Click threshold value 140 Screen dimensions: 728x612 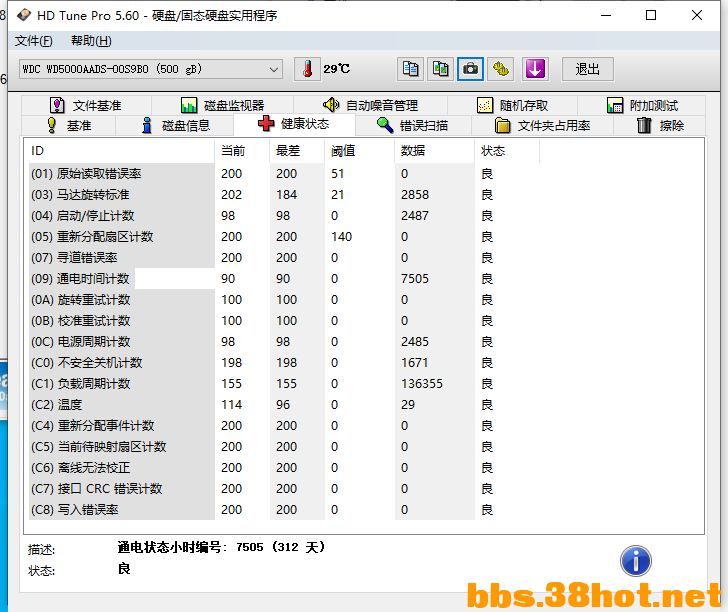point(341,237)
